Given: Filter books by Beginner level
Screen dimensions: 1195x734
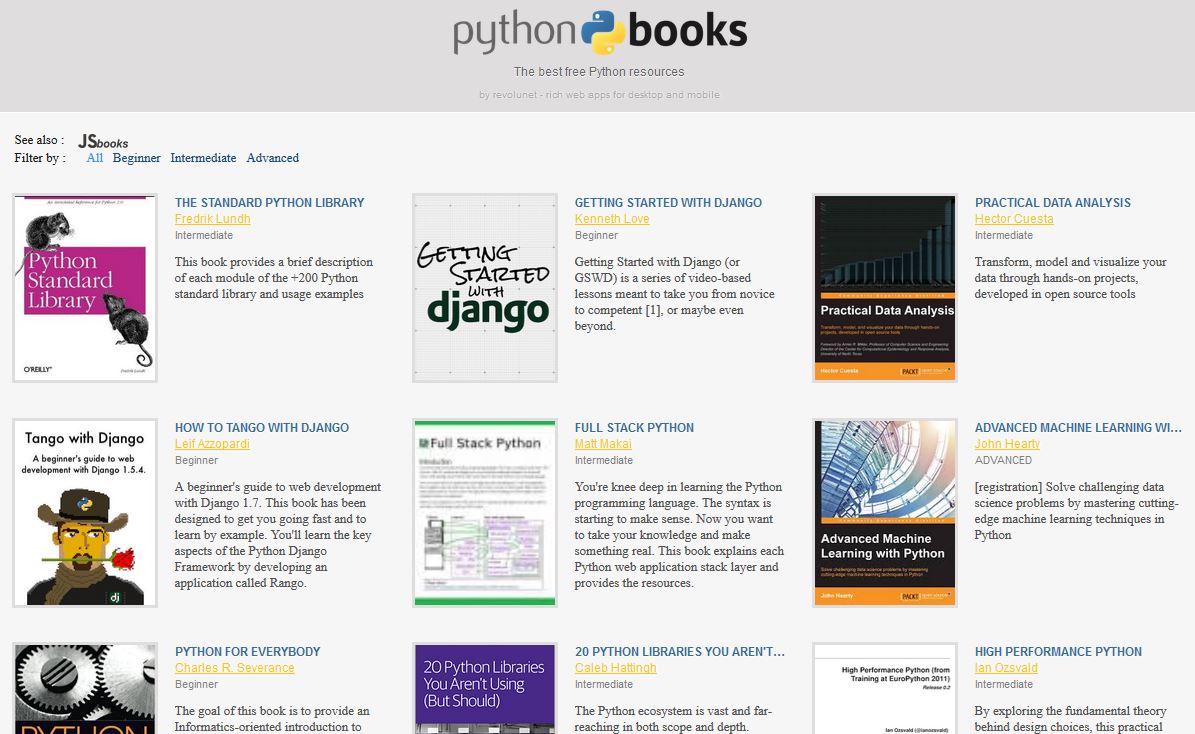Looking at the screenshot, I should (136, 158).
